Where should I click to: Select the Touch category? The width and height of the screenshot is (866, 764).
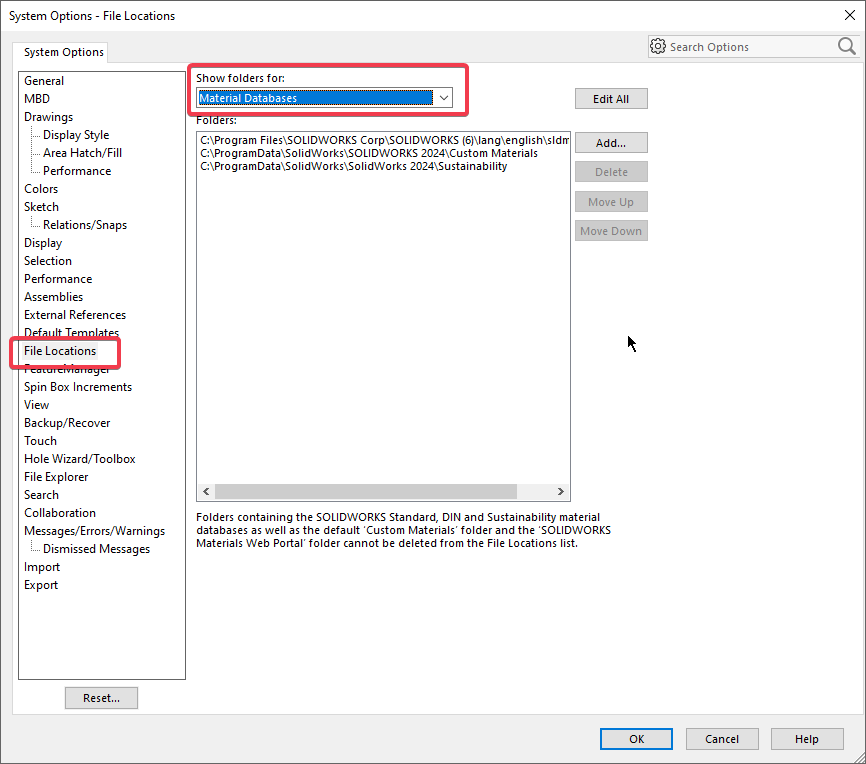(40, 441)
